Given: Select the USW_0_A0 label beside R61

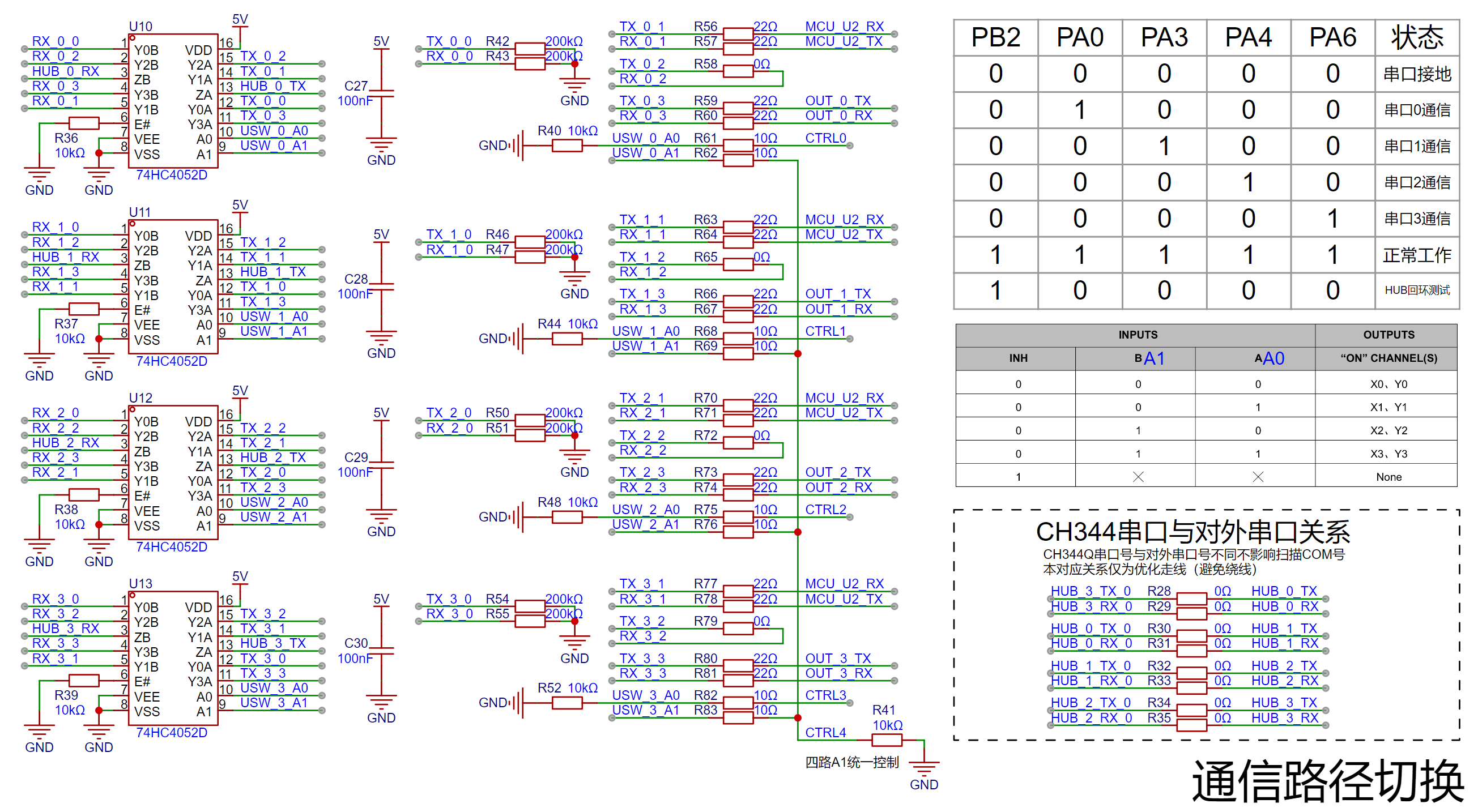Looking at the screenshot, I should pyautogui.click(x=646, y=138).
